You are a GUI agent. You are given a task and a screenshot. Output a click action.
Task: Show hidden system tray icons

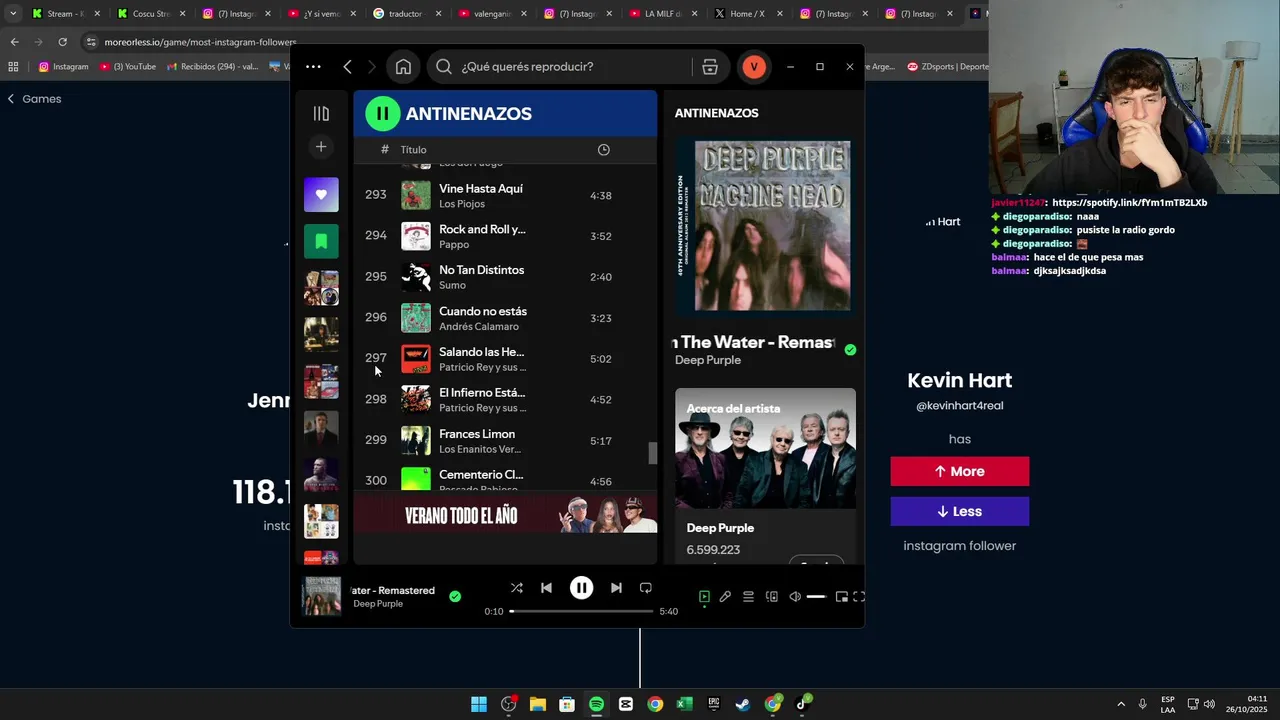point(1121,704)
